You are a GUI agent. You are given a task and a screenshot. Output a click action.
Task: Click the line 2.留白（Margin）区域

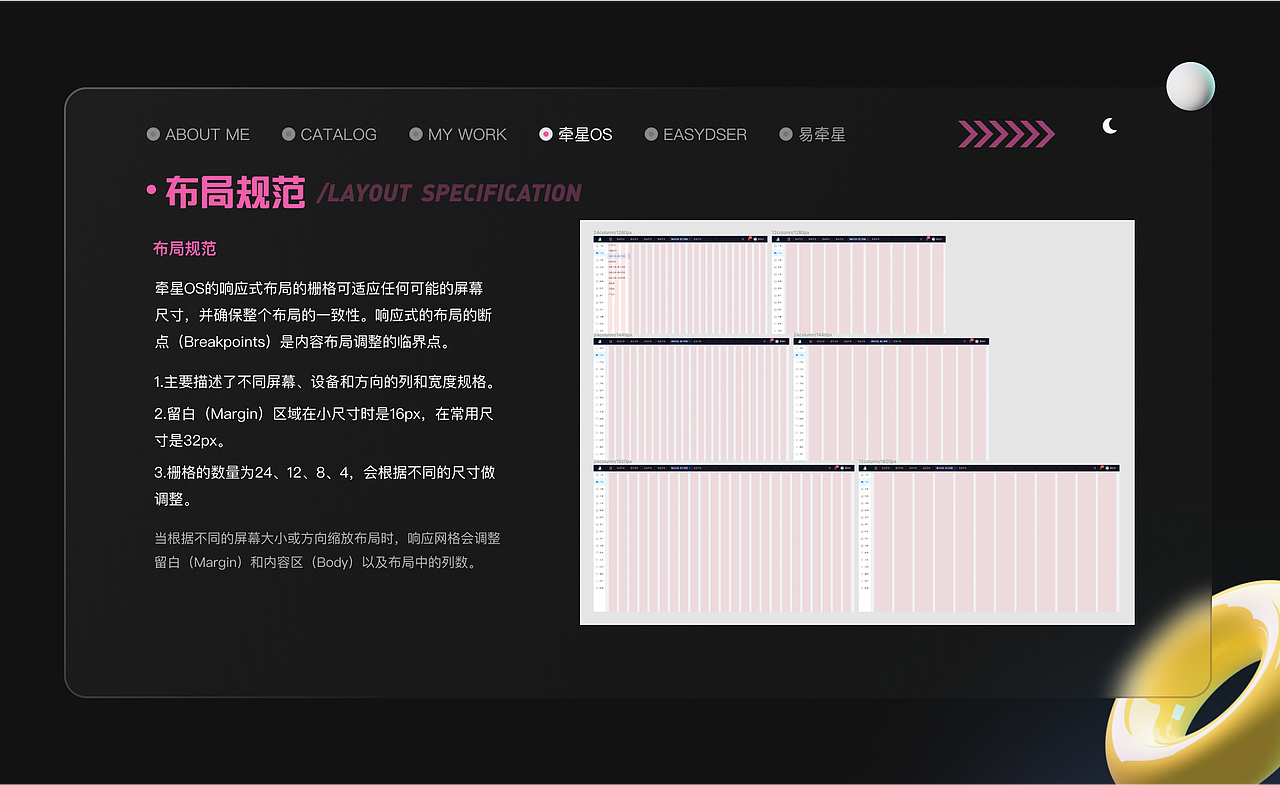coord(324,427)
